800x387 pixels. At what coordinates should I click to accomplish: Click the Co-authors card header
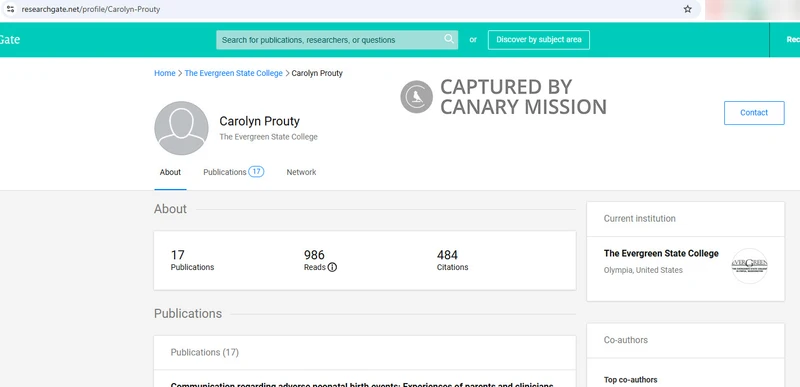pyautogui.click(x=685, y=340)
